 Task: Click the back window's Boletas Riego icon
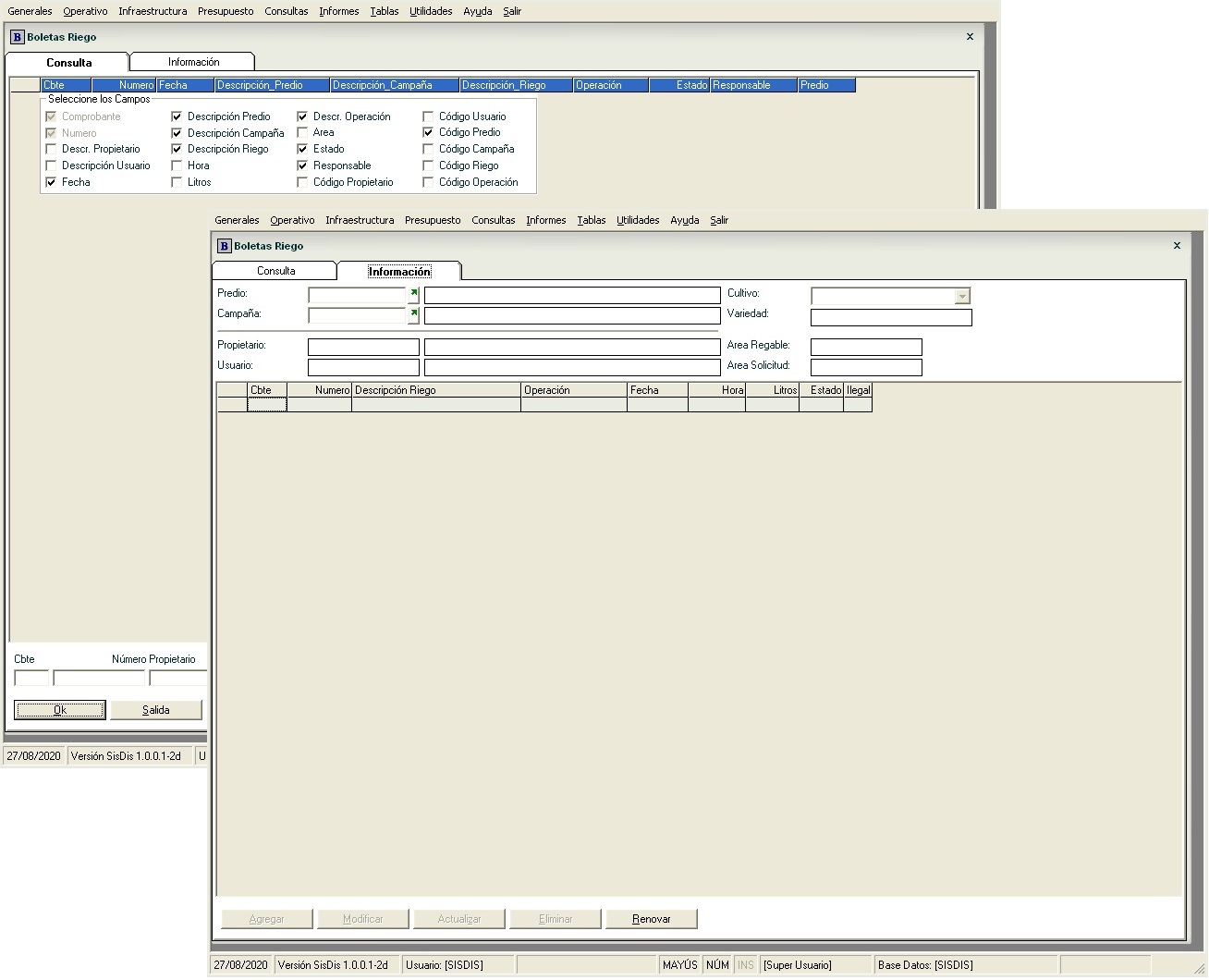coord(17,37)
